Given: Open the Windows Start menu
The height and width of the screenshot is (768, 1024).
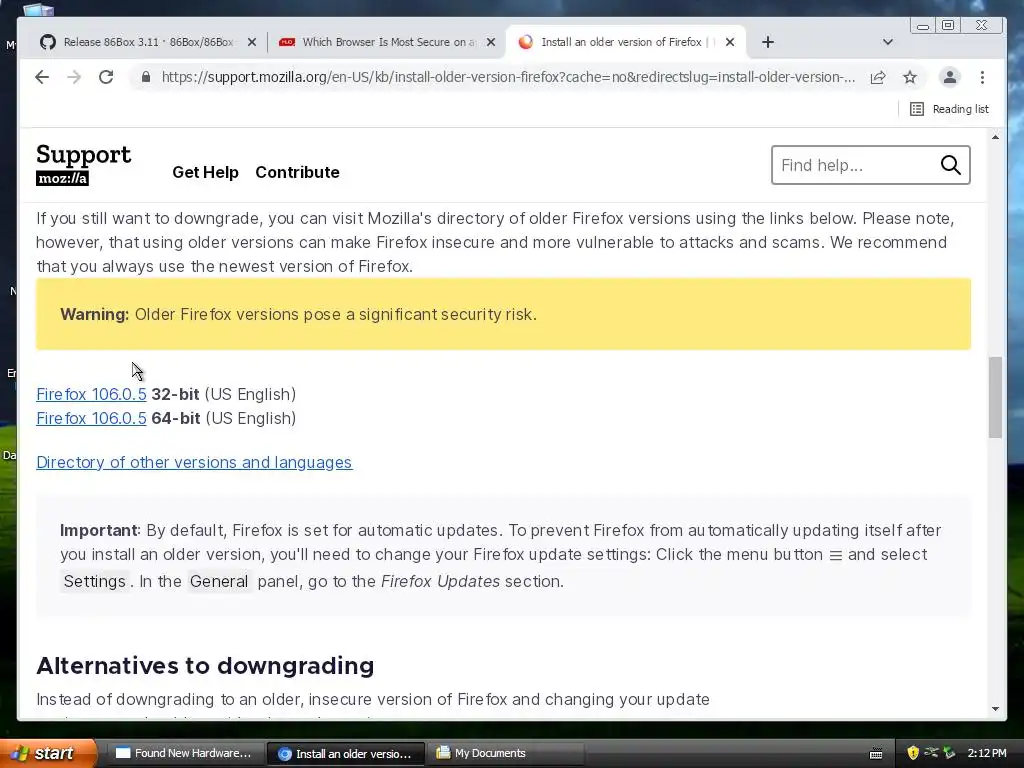Looking at the screenshot, I should (48, 753).
